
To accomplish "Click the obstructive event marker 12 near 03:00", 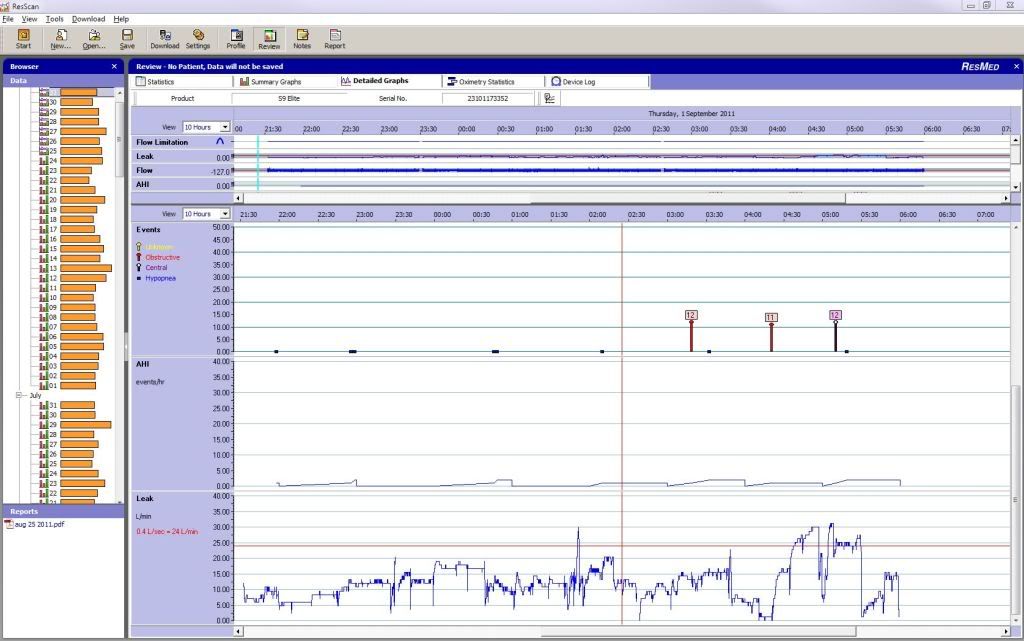I will [691, 315].
